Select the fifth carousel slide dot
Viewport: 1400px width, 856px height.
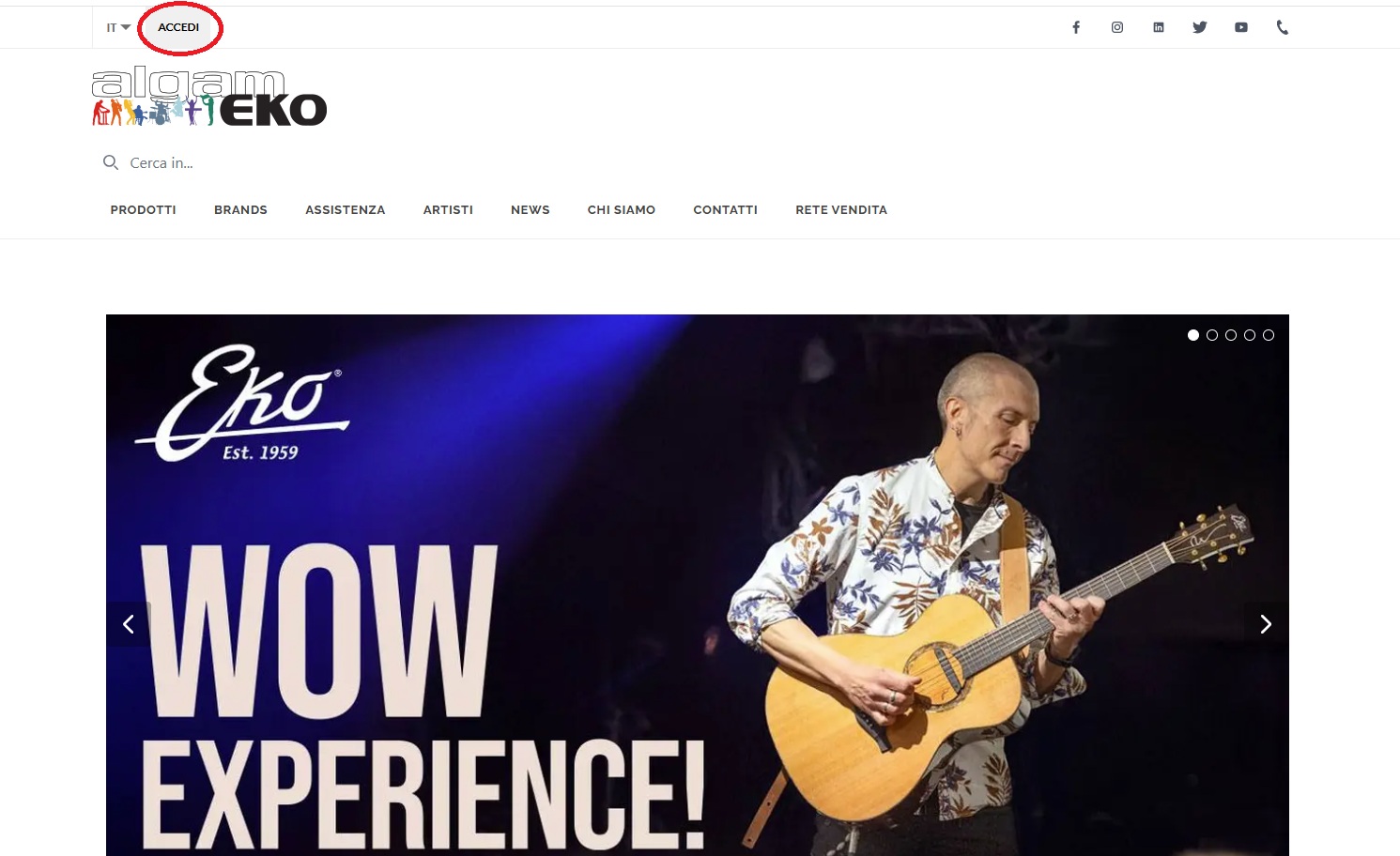[x=1269, y=335]
